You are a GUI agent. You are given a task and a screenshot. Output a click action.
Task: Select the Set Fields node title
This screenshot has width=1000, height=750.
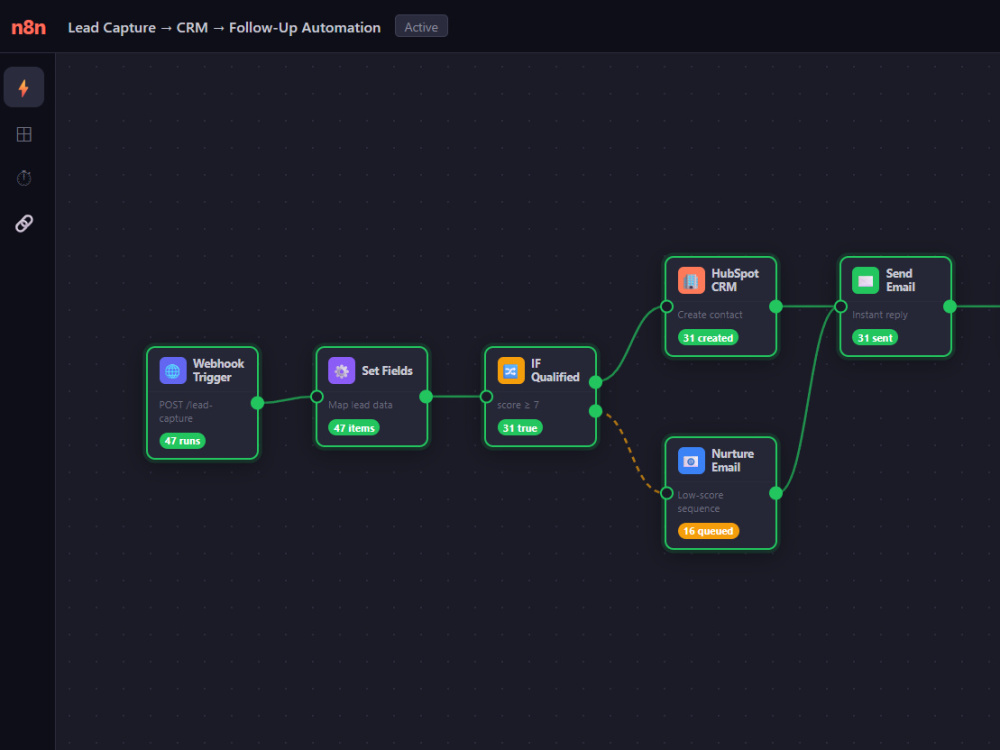[x=387, y=371]
